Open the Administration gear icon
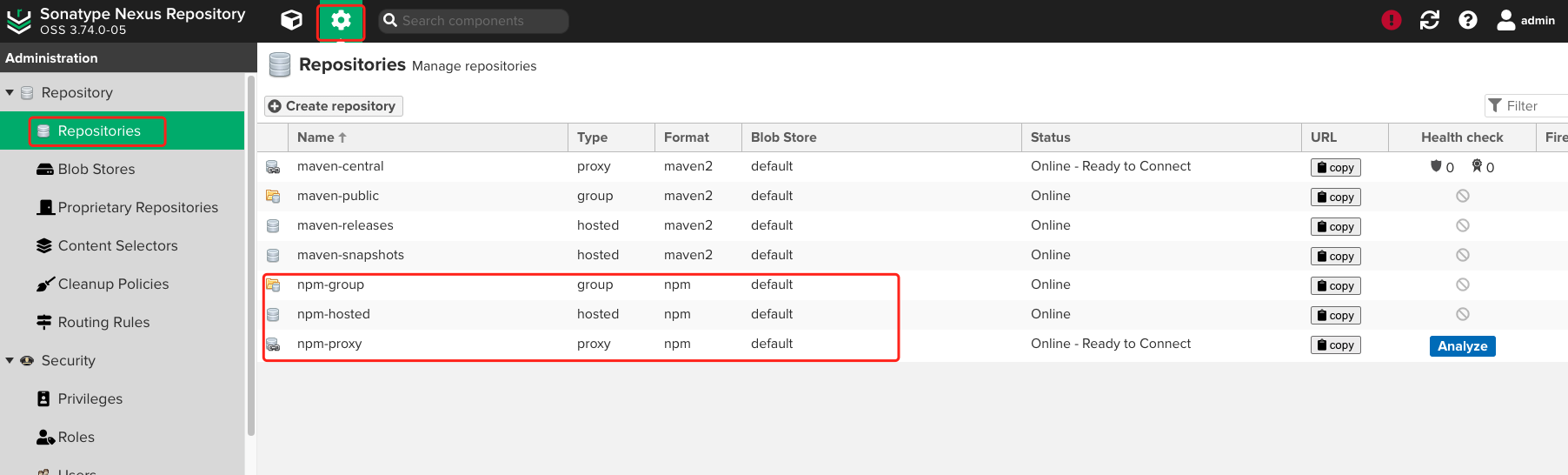The image size is (1568, 475). [x=341, y=20]
